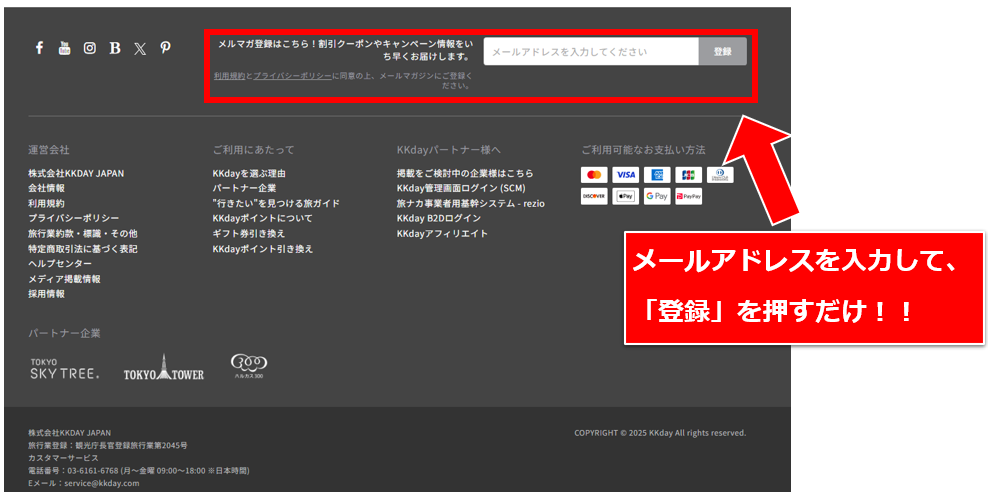988x492 pixels.
Task: Click the COPYRIGHT © 2025 KKday text
Action: (x=660, y=433)
